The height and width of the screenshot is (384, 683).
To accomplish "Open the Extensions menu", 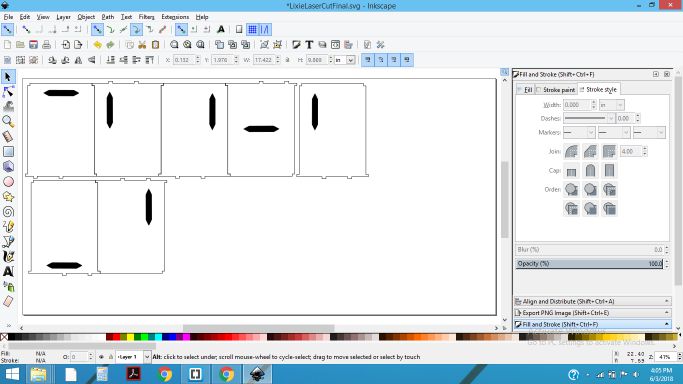I will point(175,17).
